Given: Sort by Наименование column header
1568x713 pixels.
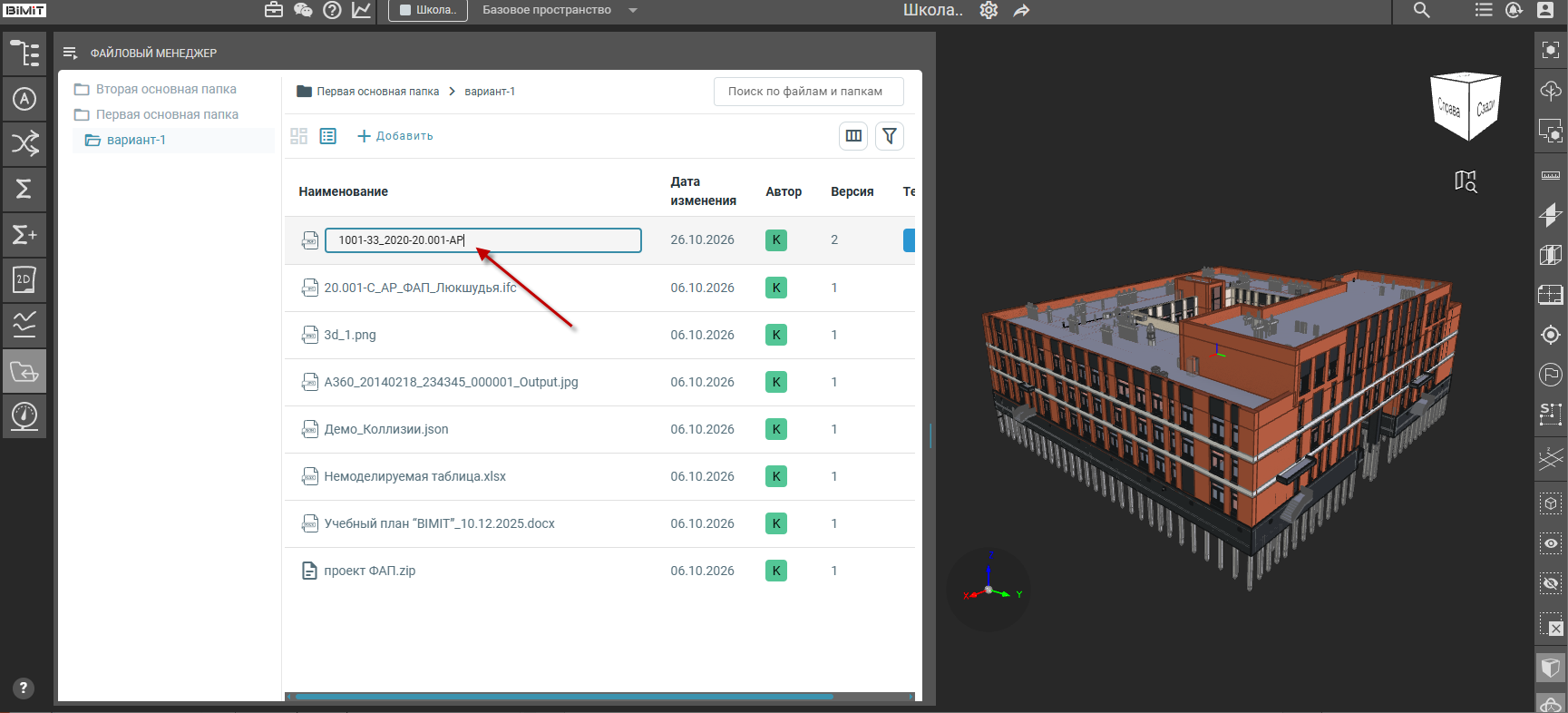Looking at the screenshot, I should pos(343,191).
